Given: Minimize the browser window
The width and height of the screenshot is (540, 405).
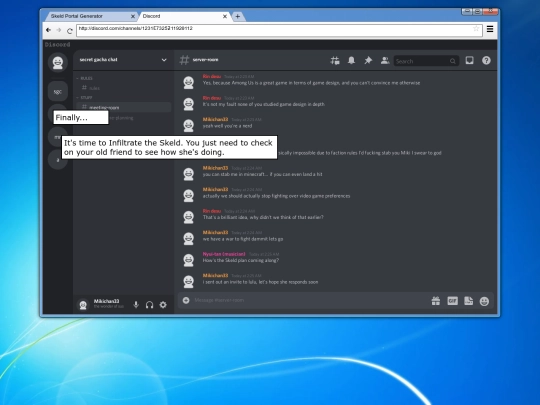Looking at the screenshot, I should click(x=467, y=11).
